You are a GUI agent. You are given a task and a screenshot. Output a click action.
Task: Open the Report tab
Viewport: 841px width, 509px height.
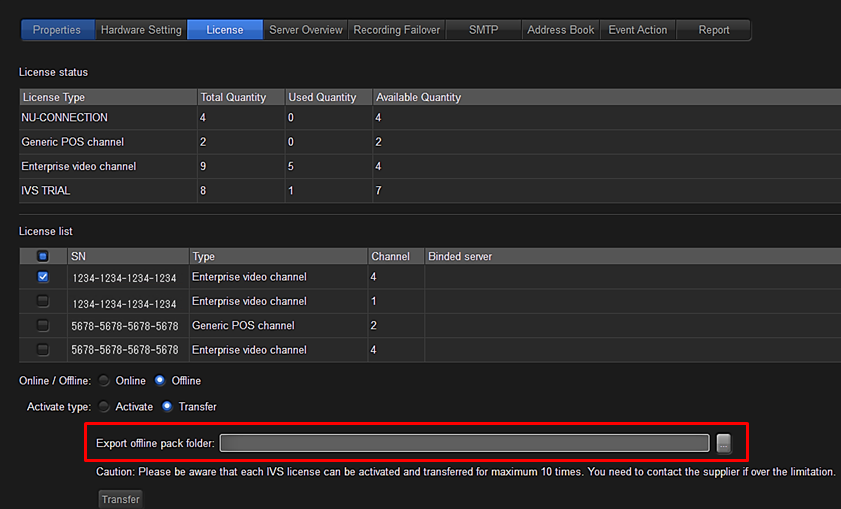pos(714,30)
